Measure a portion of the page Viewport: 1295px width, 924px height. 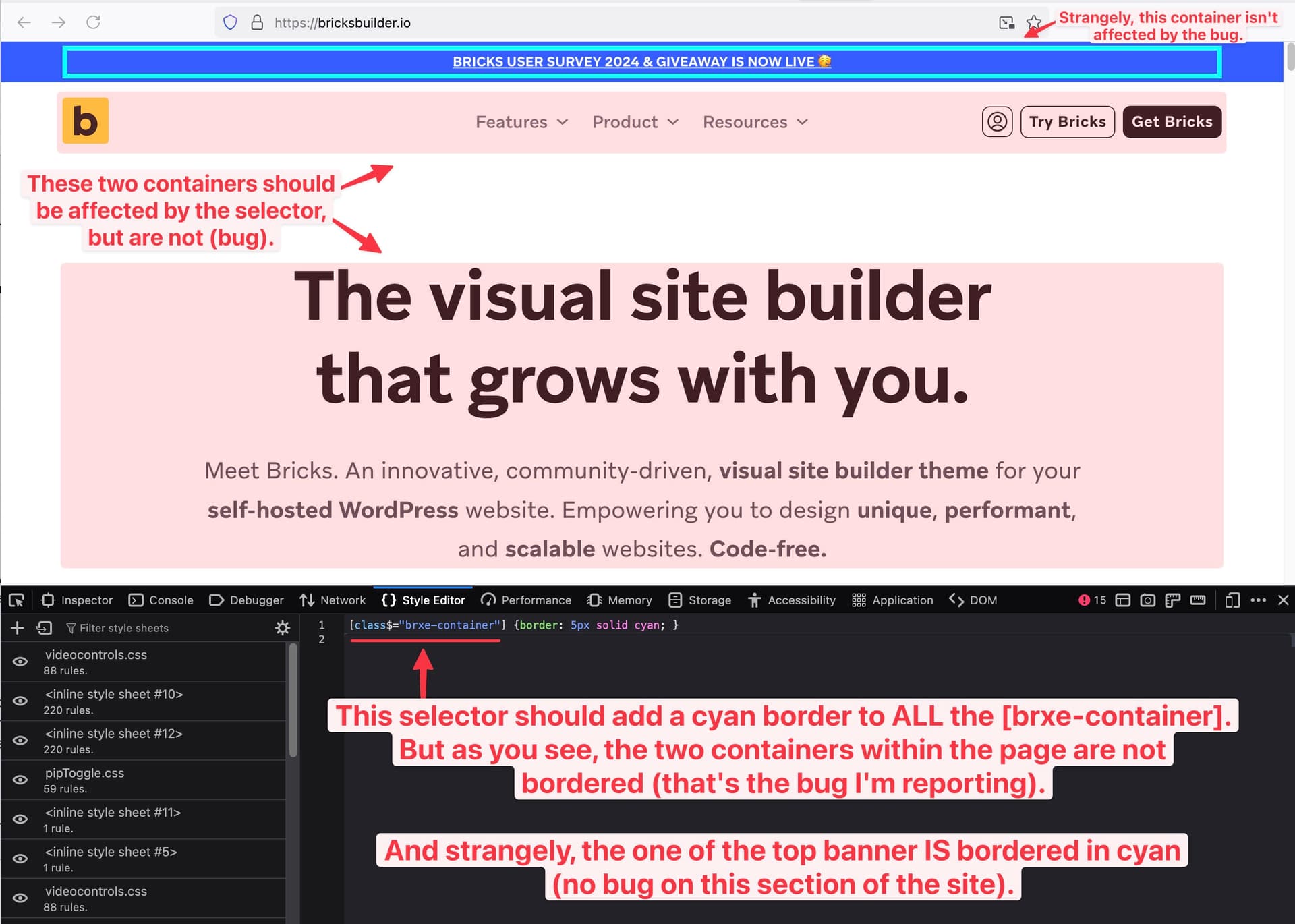click(1198, 600)
